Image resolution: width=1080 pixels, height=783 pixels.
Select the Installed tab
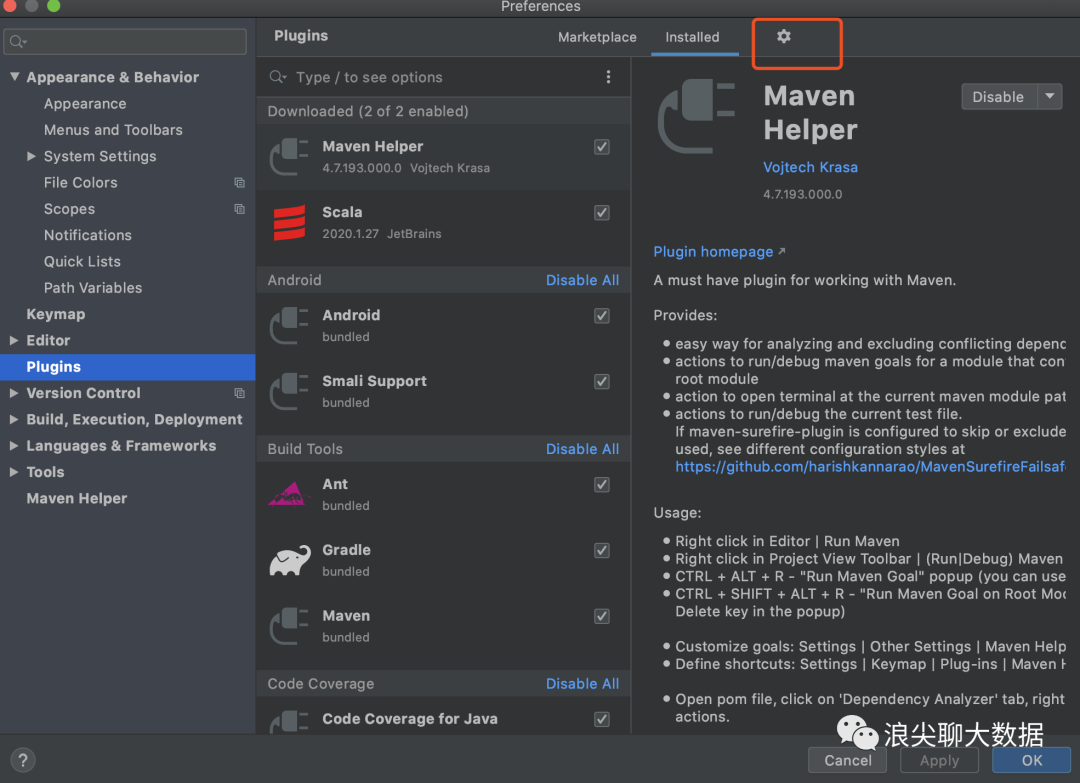(692, 37)
